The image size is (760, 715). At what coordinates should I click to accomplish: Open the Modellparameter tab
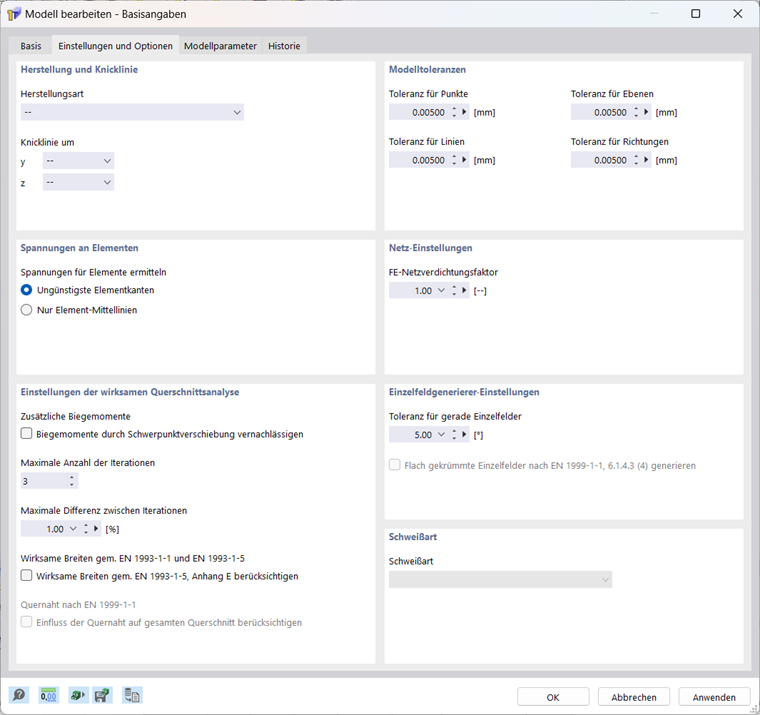coord(221,46)
